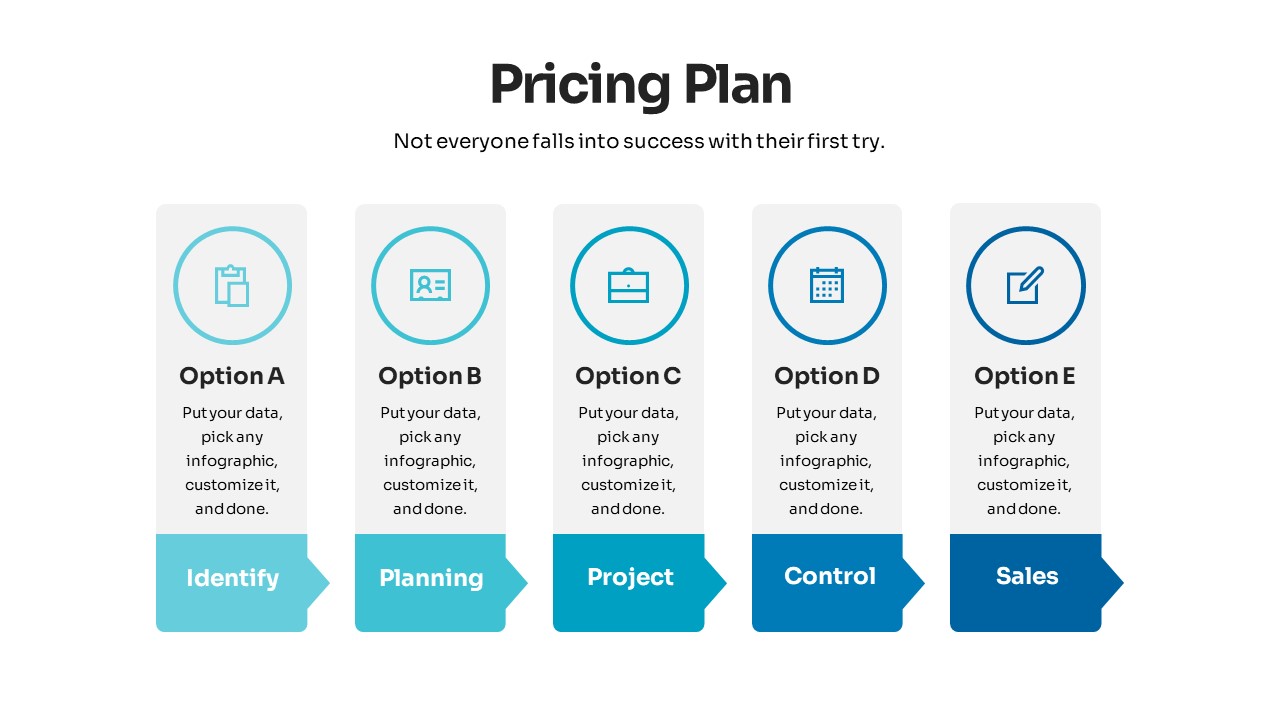Click the description text under Option A

click(x=232, y=460)
